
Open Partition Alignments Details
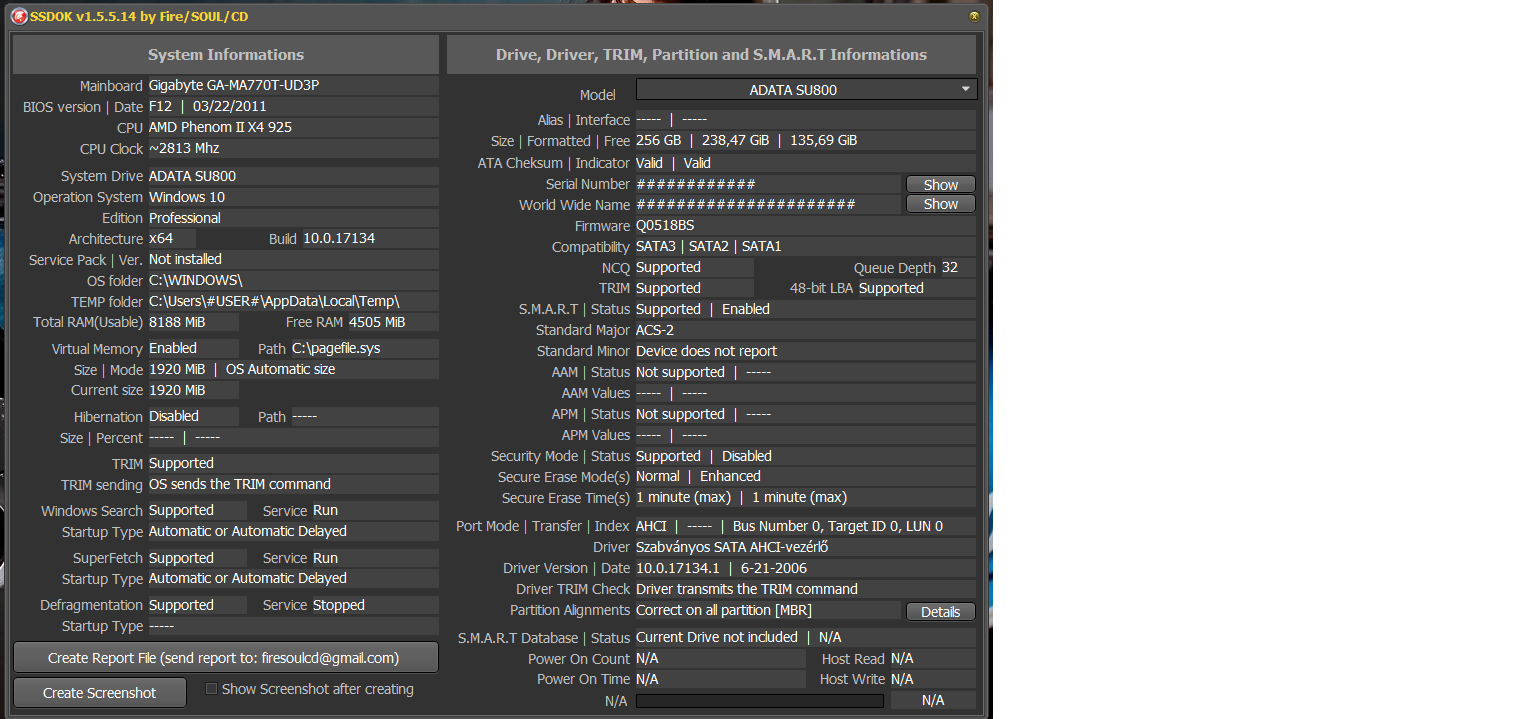tap(940, 611)
